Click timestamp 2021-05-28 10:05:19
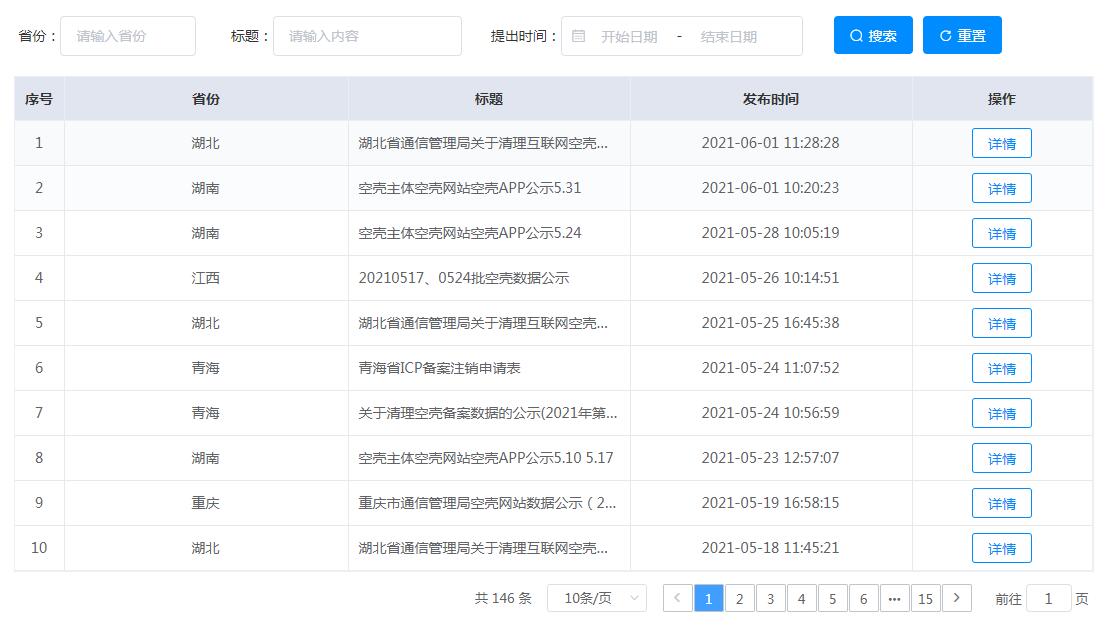The image size is (1107, 636). [770, 233]
